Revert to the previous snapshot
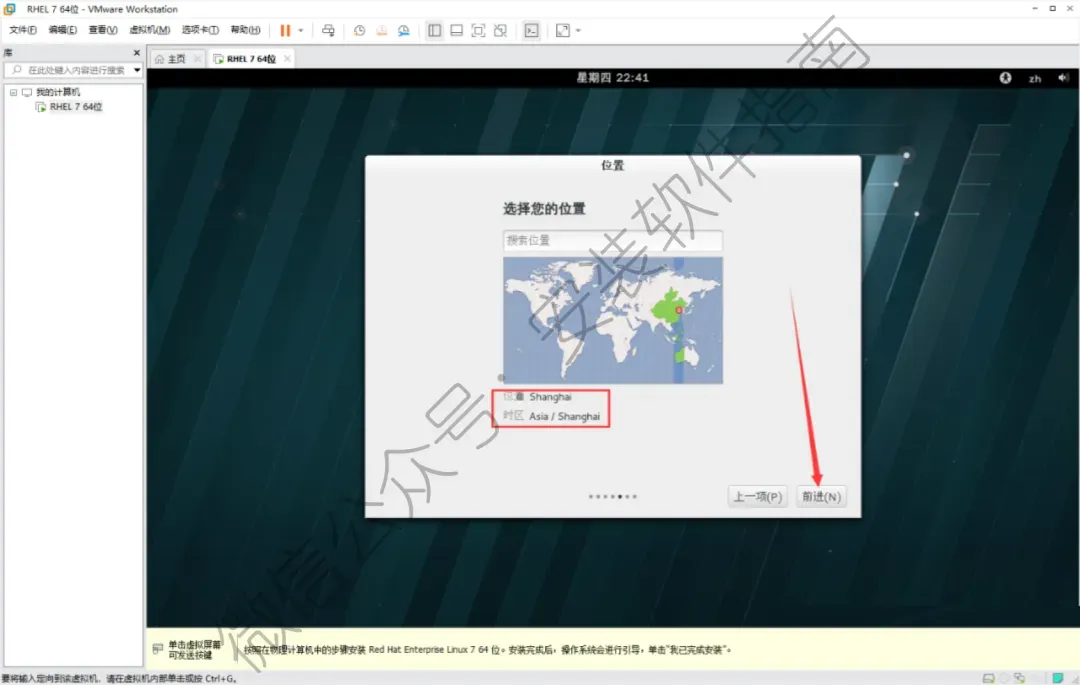 382,30
